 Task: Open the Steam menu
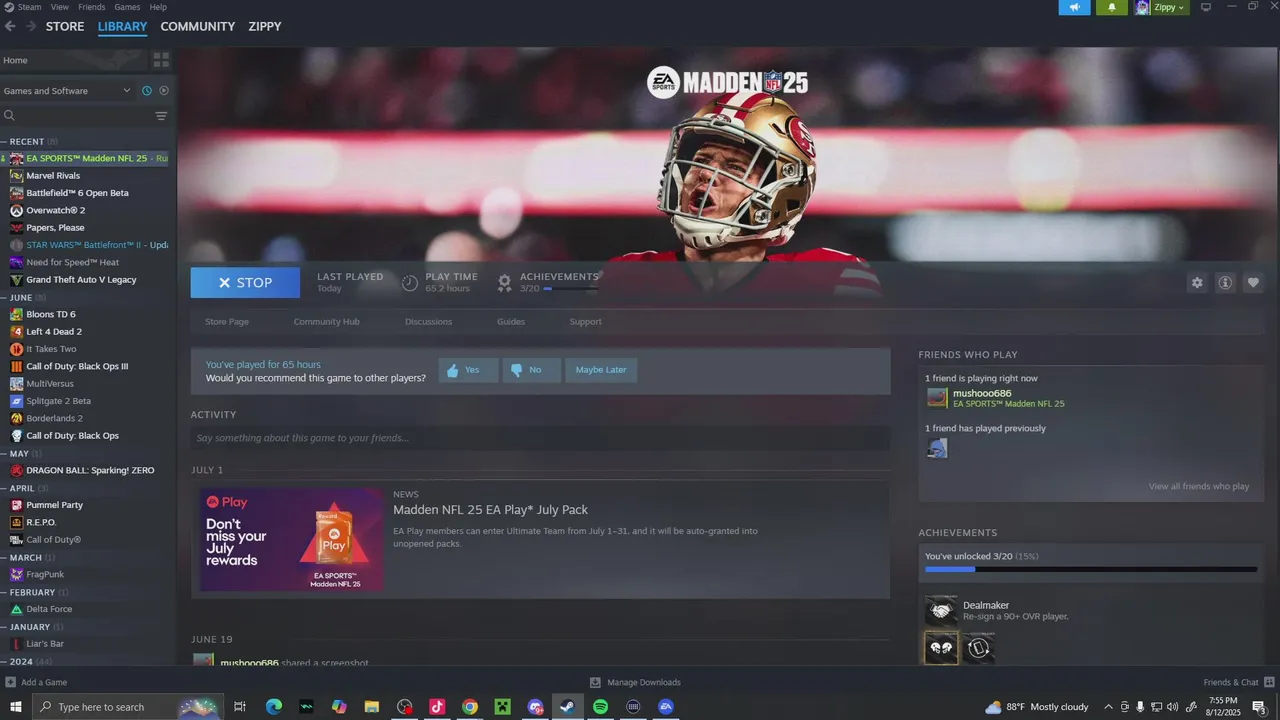click(x=29, y=7)
